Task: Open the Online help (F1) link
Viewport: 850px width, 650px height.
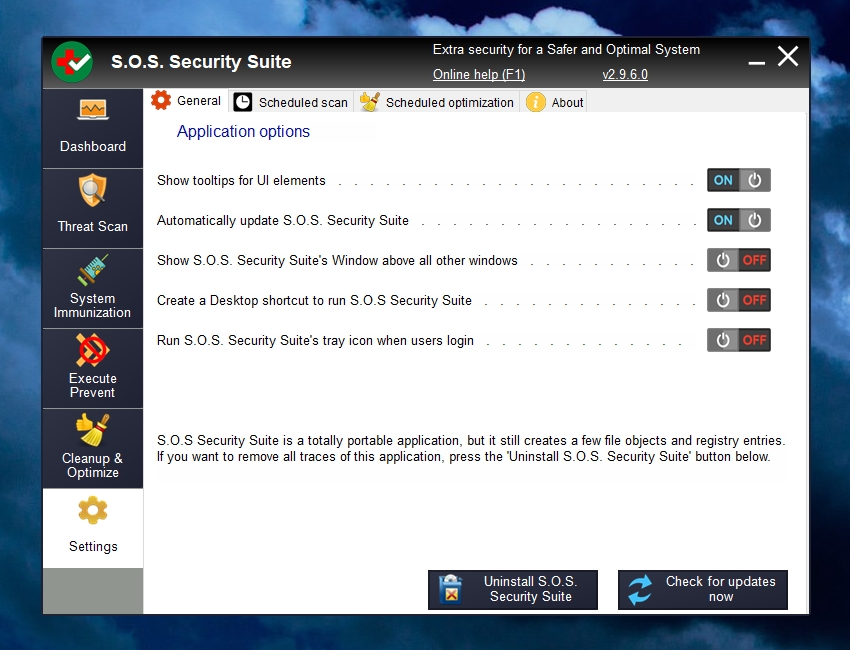Action: pyautogui.click(x=479, y=74)
